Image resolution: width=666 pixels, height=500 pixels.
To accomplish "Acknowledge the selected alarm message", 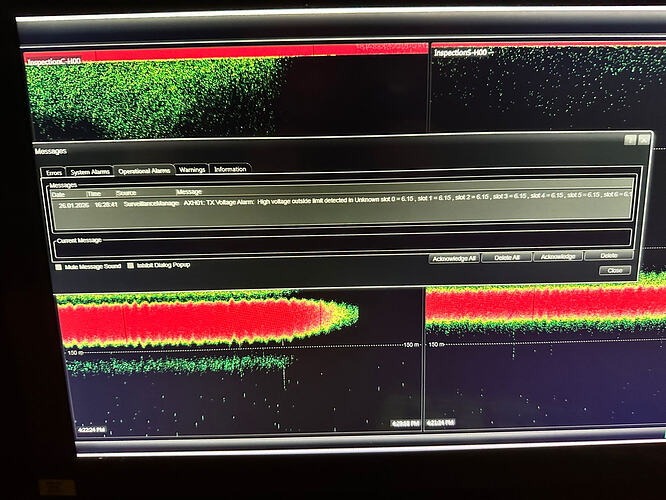I will (x=557, y=257).
